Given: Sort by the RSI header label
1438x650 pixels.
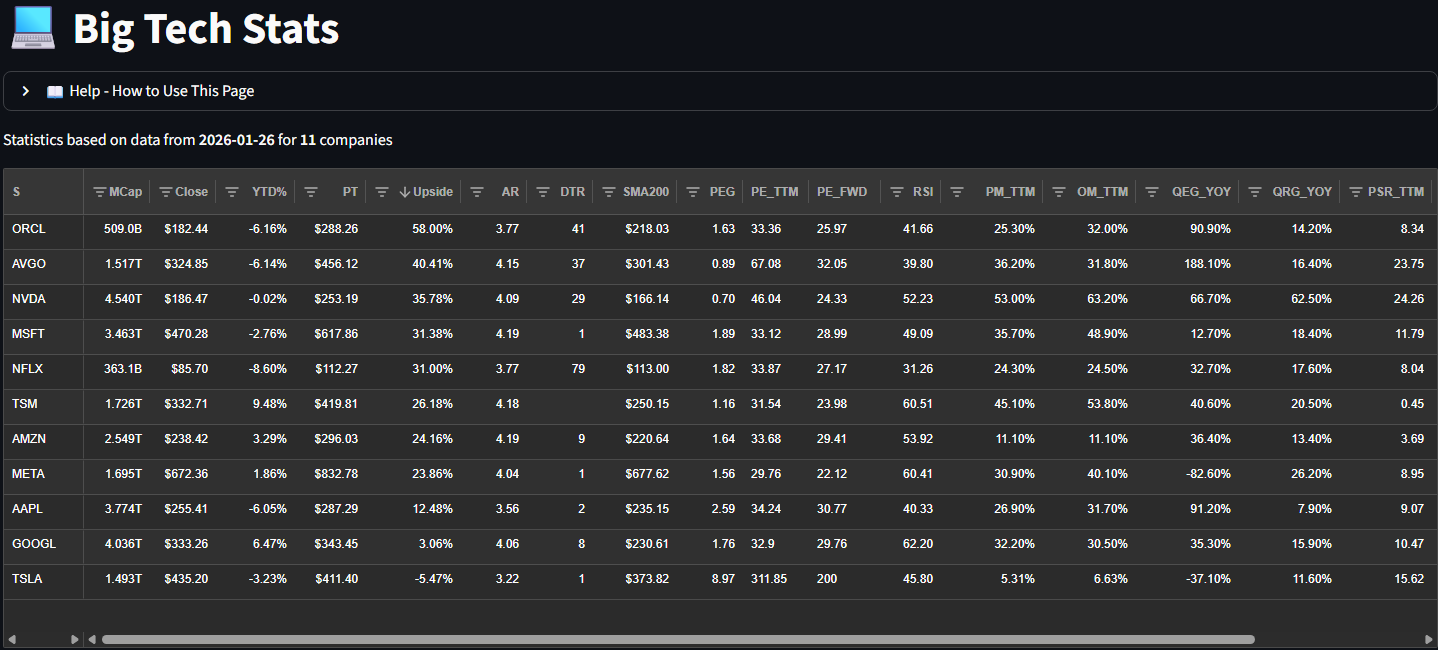Looking at the screenshot, I should coord(923,192).
